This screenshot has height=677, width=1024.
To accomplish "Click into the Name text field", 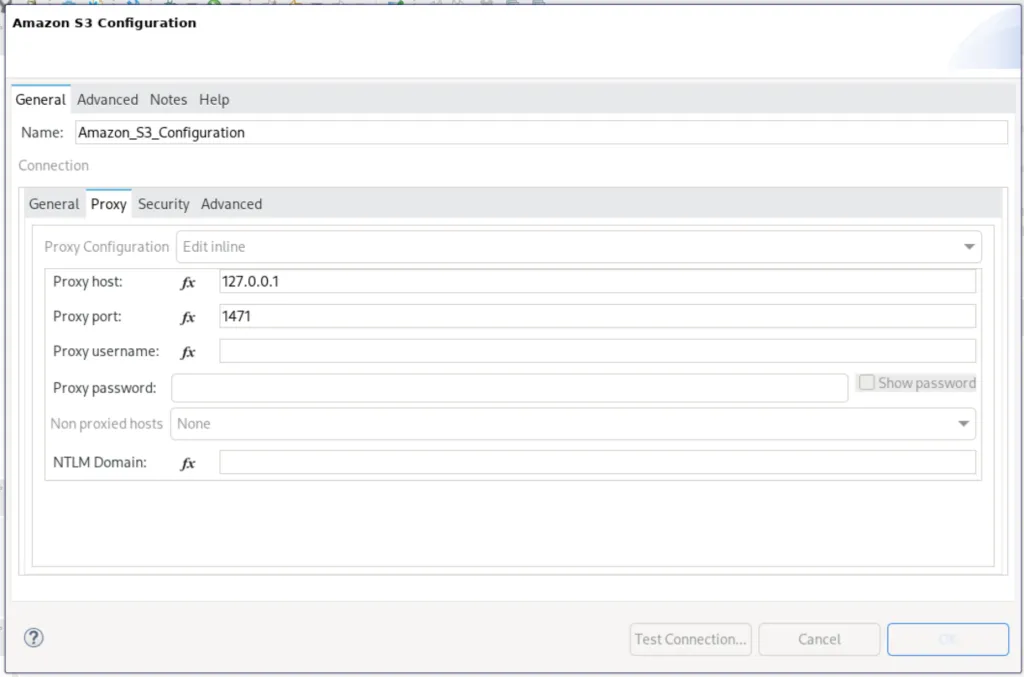I will point(540,132).
